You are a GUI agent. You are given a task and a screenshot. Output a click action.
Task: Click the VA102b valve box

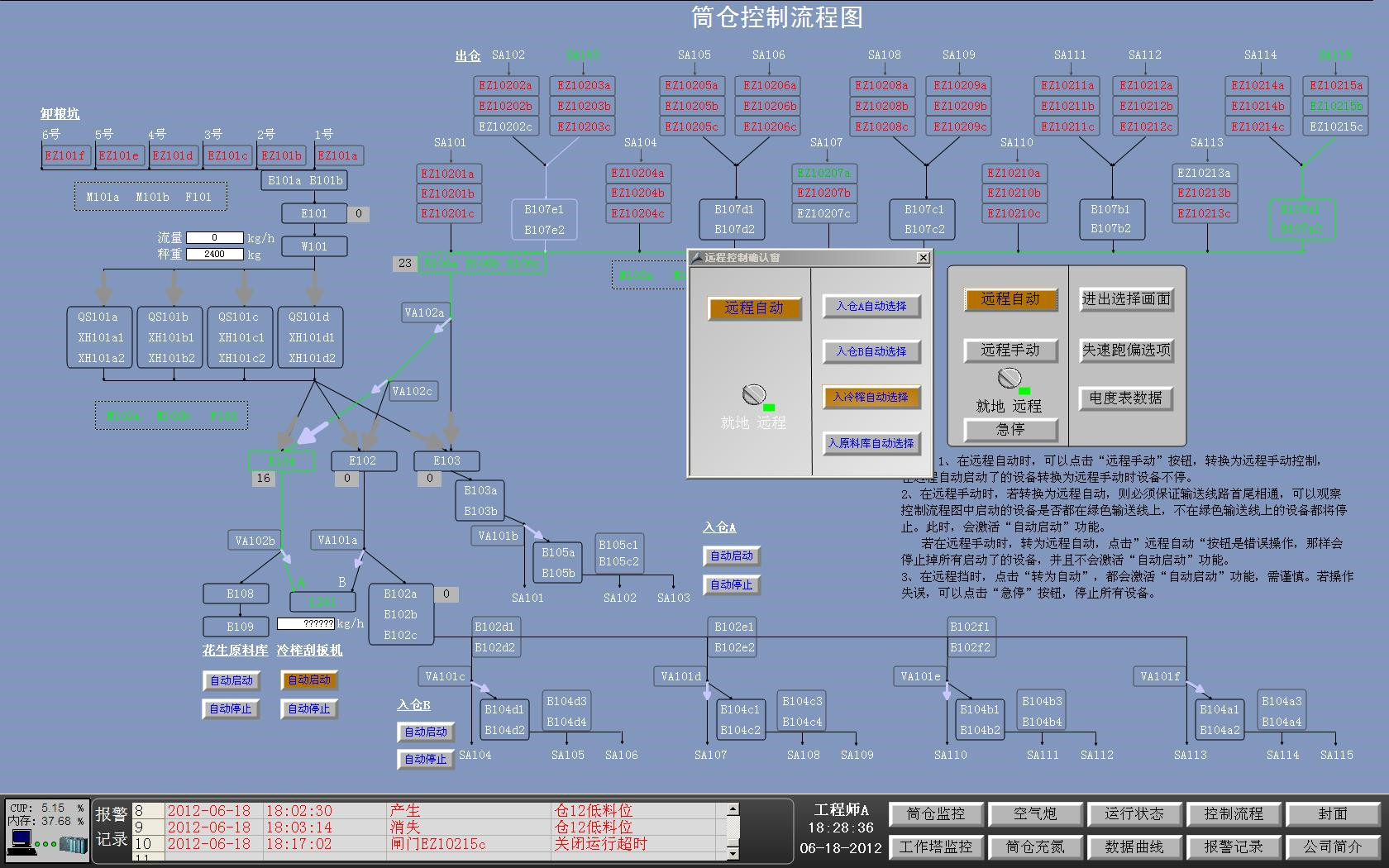(x=255, y=541)
